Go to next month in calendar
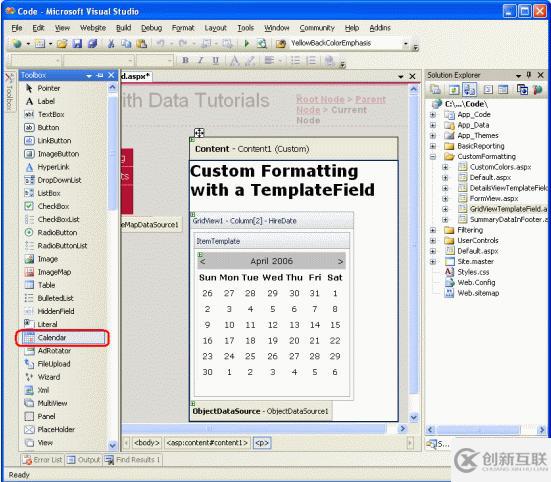 340,261
